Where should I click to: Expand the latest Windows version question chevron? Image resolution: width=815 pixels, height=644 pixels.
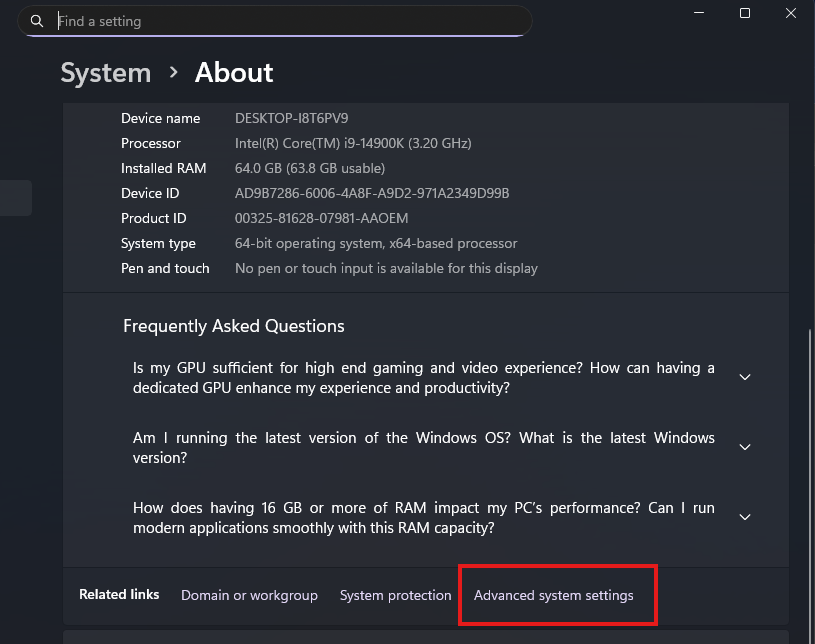click(x=745, y=447)
